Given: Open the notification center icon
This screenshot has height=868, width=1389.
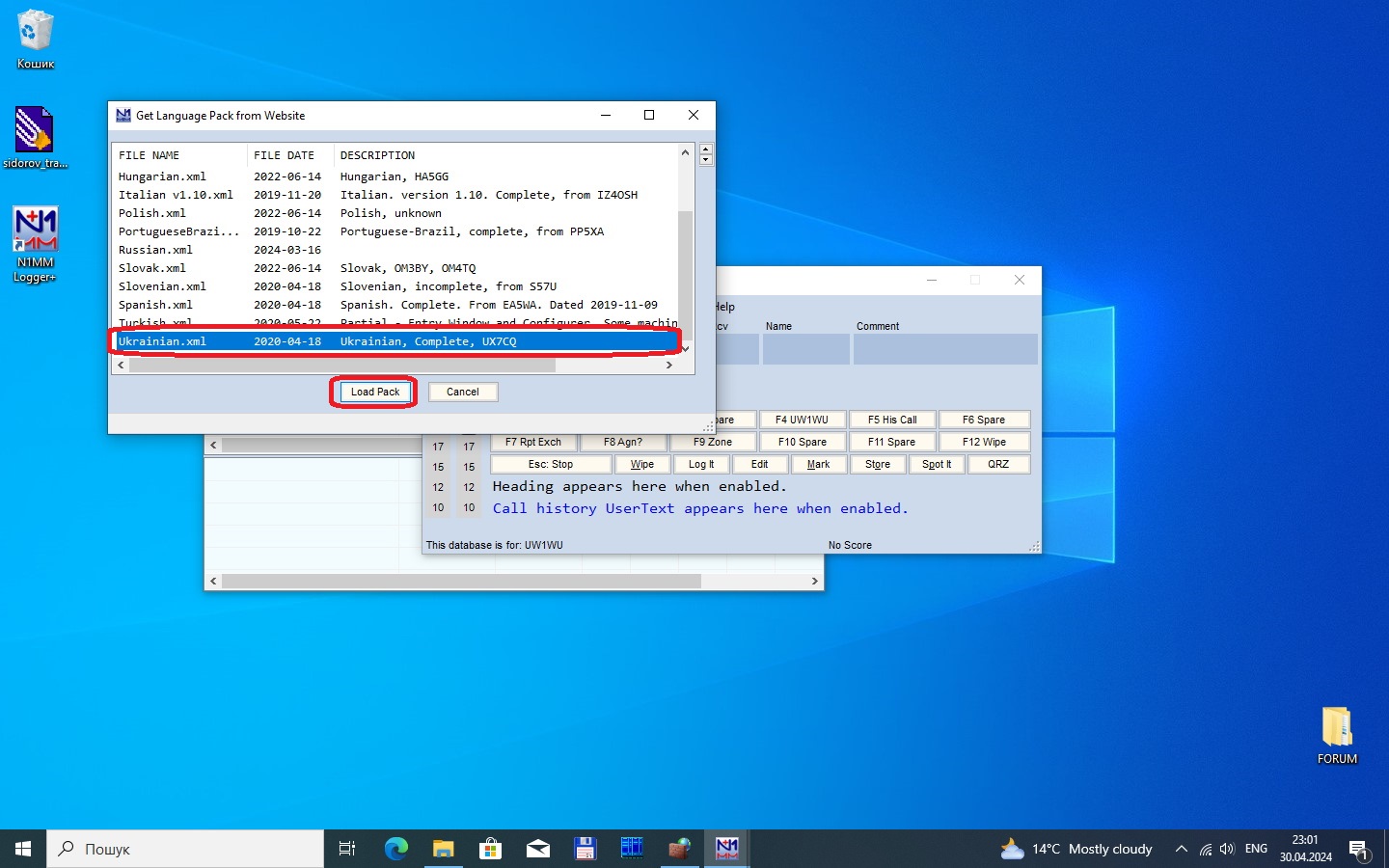Looking at the screenshot, I should pos(1358,849).
